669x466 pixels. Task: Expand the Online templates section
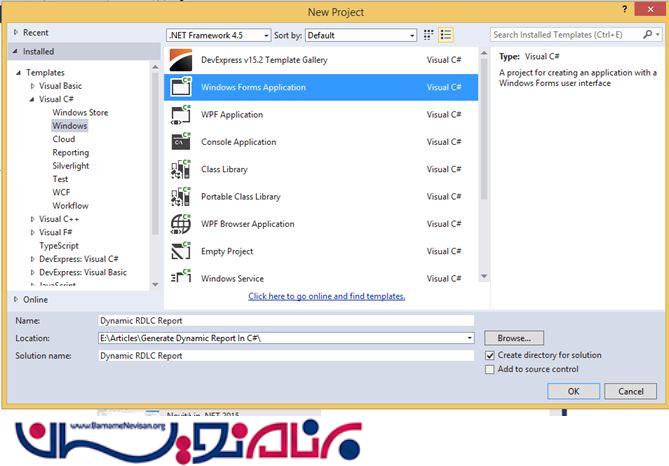16,299
